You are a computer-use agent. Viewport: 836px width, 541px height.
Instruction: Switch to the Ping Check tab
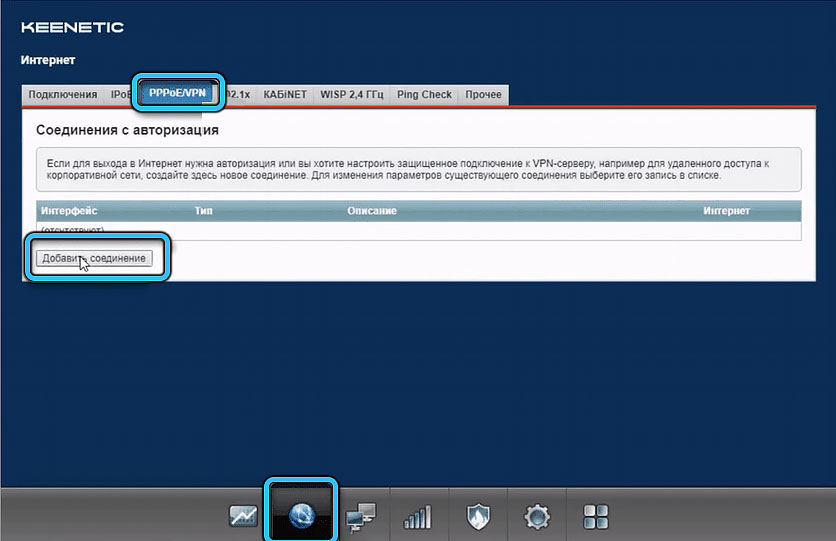[424, 95]
